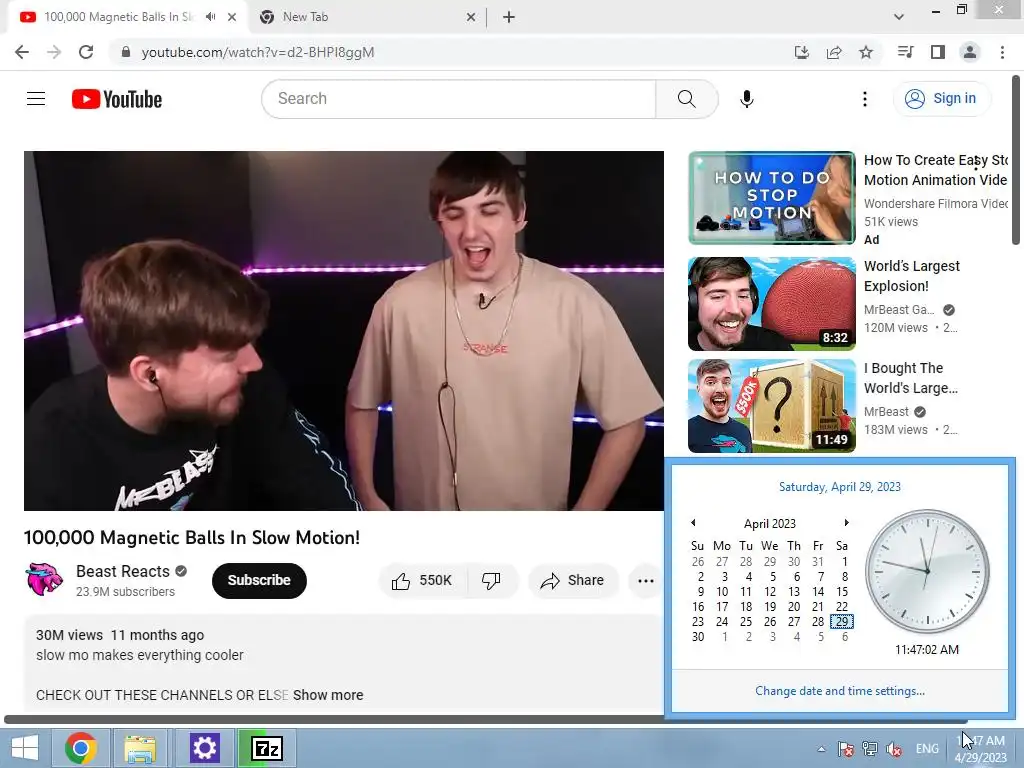1024x768 pixels.
Task: Open media controls icon in Chrome toolbar
Action: 905,52
